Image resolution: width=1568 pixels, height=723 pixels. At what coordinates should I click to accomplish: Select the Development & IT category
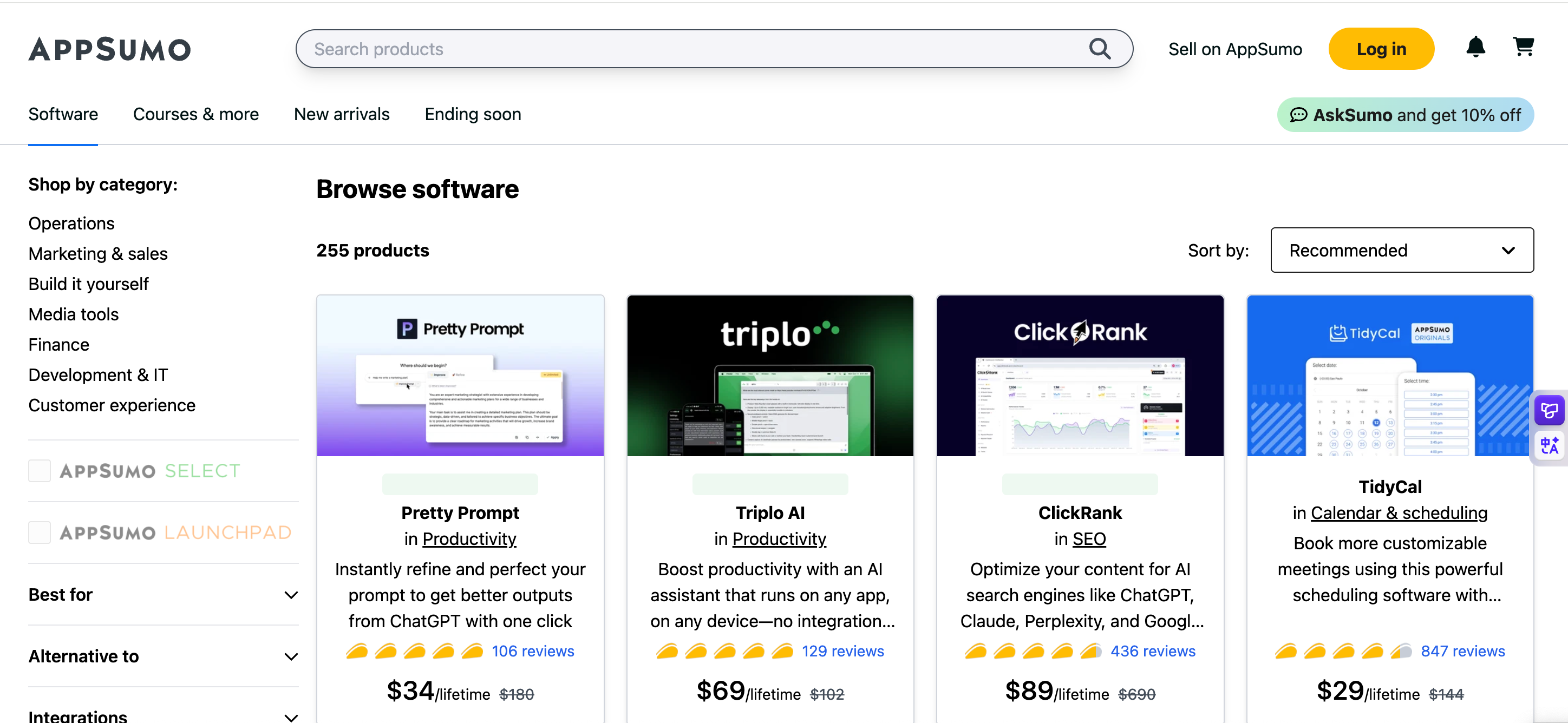(x=98, y=375)
